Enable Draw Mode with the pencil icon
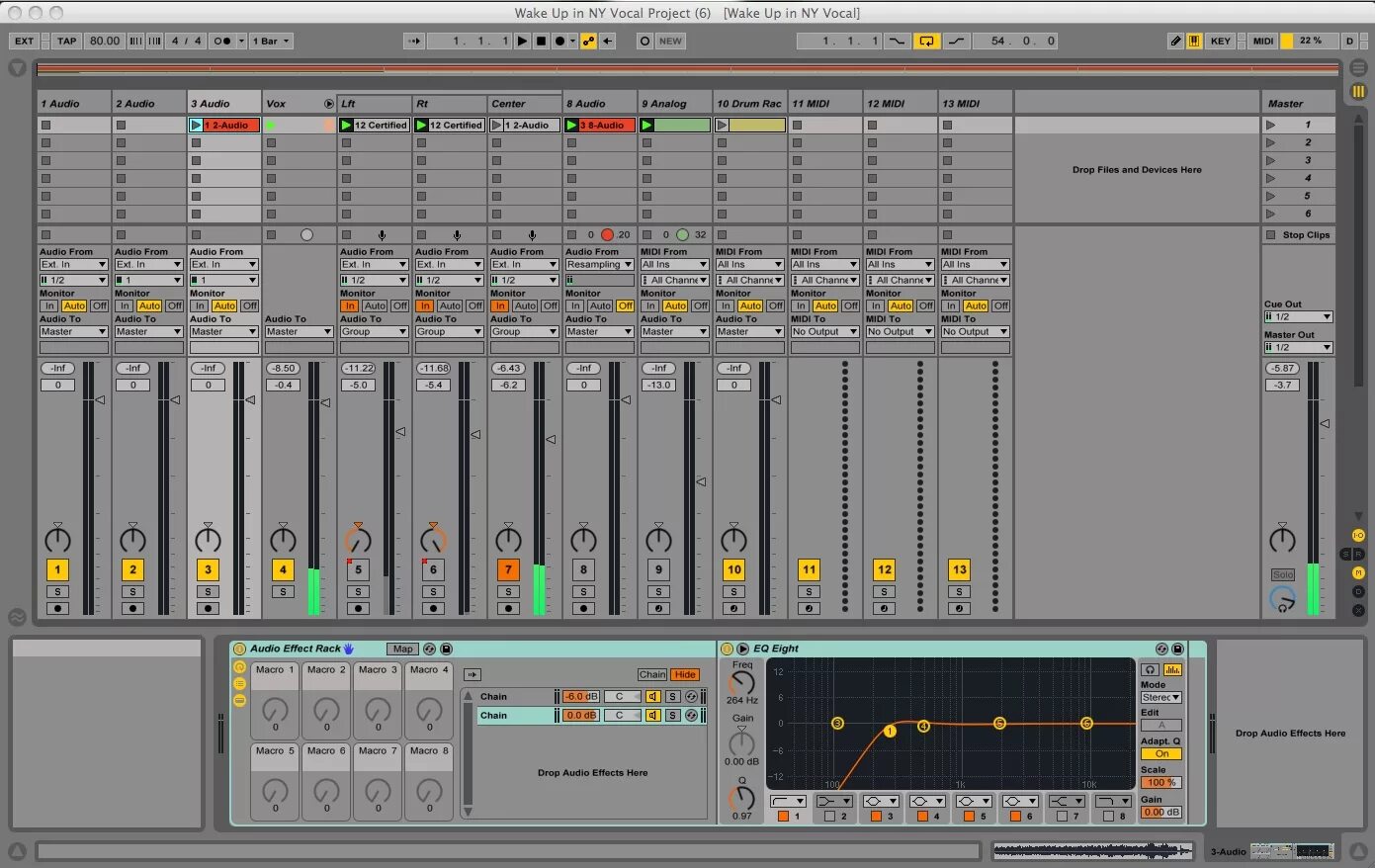This screenshot has height=868, width=1375. click(x=1176, y=41)
